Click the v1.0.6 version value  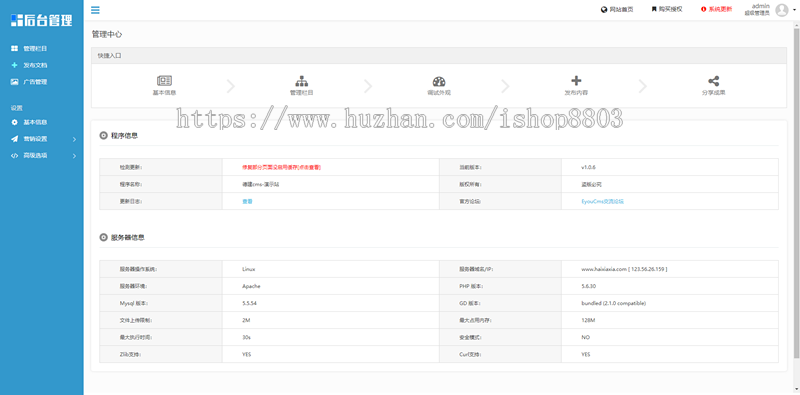(588, 167)
